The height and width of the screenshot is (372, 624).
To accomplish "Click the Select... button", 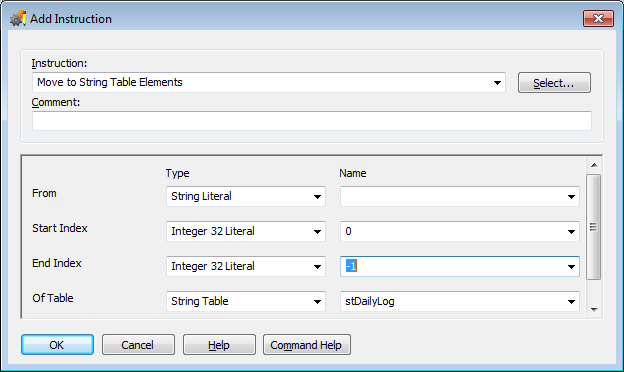I will pyautogui.click(x=554, y=83).
